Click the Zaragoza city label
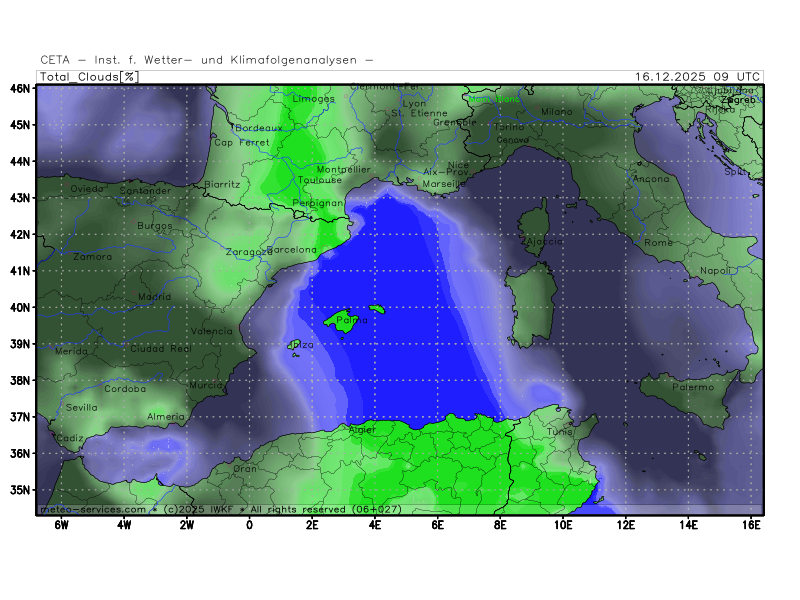The width and height of the screenshot is (800, 600). point(248,252)
